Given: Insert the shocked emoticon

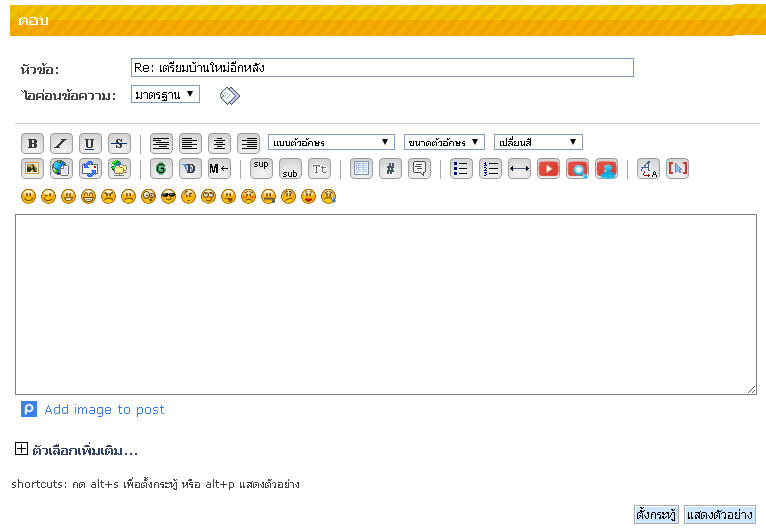Looking at the screenshot, I should tap(149, 196).
